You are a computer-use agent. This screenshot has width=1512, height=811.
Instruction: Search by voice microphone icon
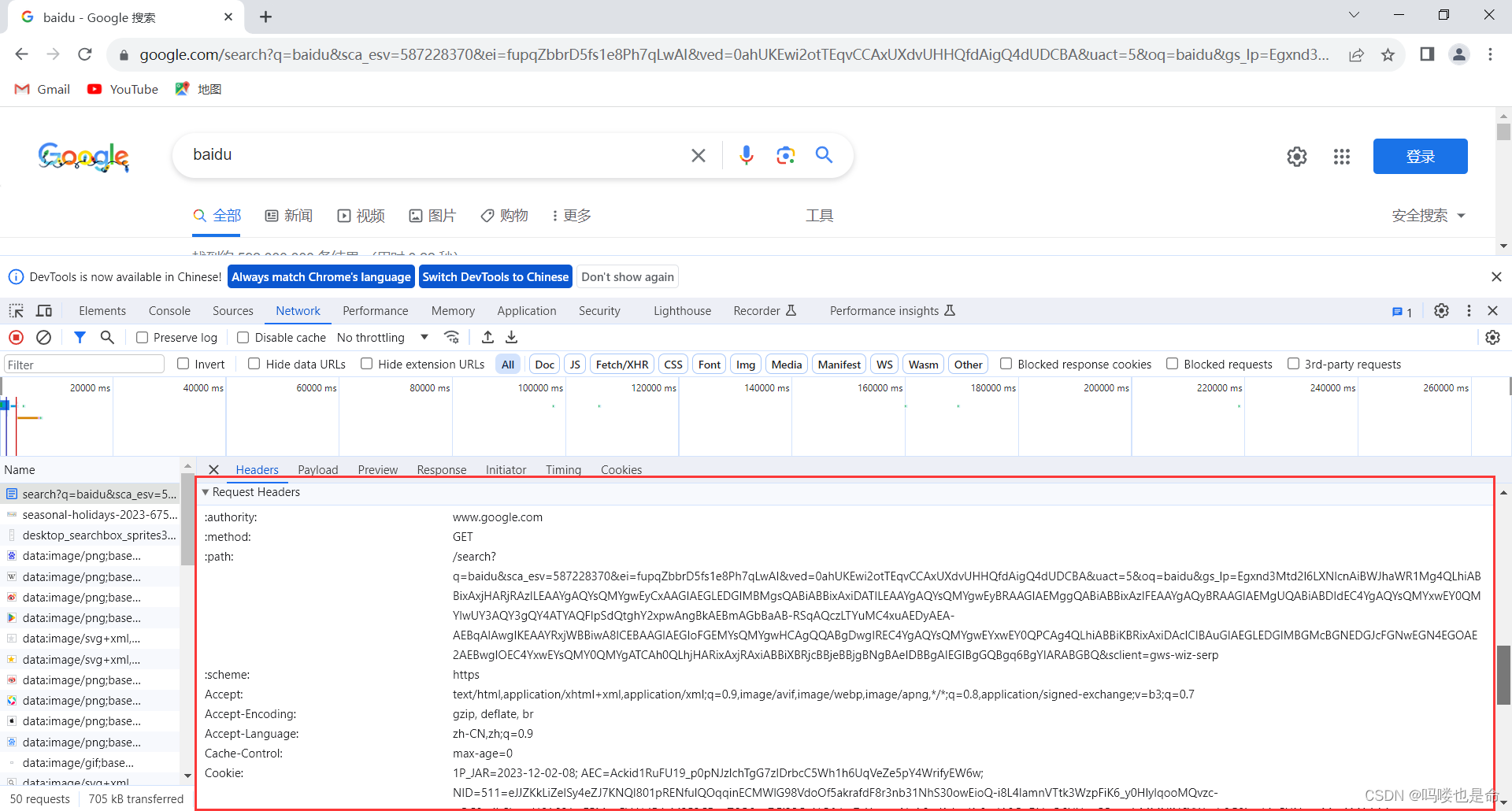tap(746, 155)
